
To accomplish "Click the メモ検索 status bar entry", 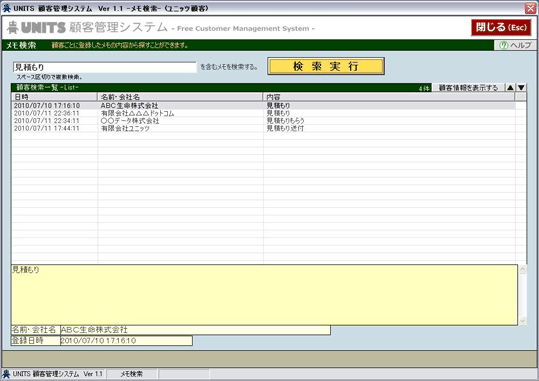I will pyautogui.click(x=132, y=374).
